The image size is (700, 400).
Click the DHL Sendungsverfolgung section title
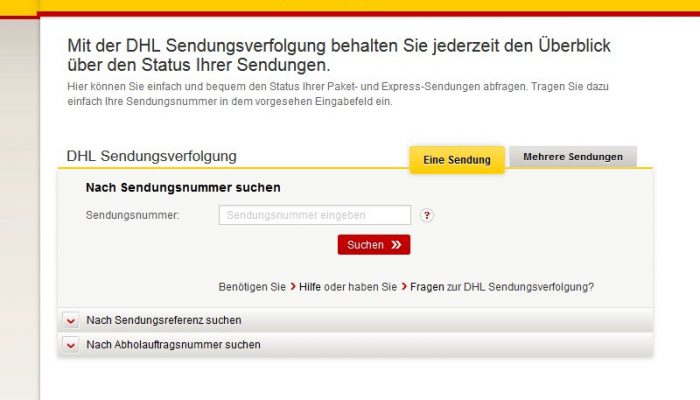point(152,156)
